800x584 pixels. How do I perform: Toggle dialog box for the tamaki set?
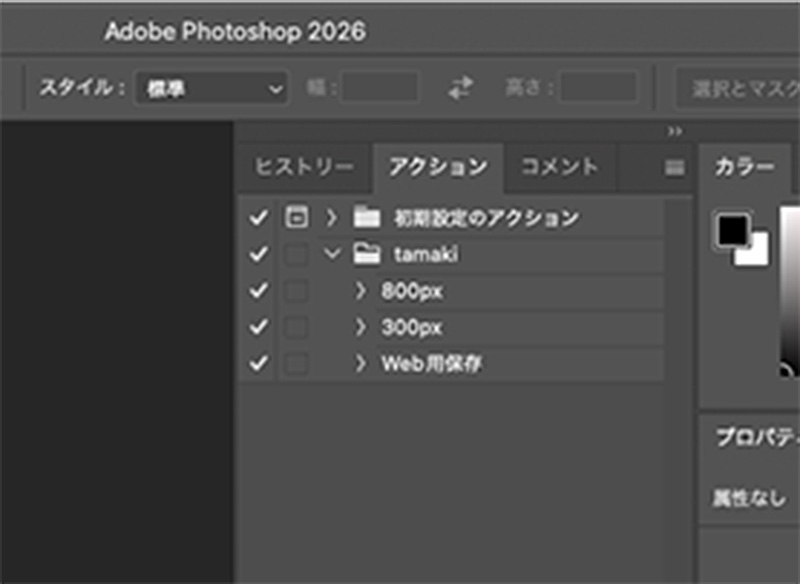295,255
